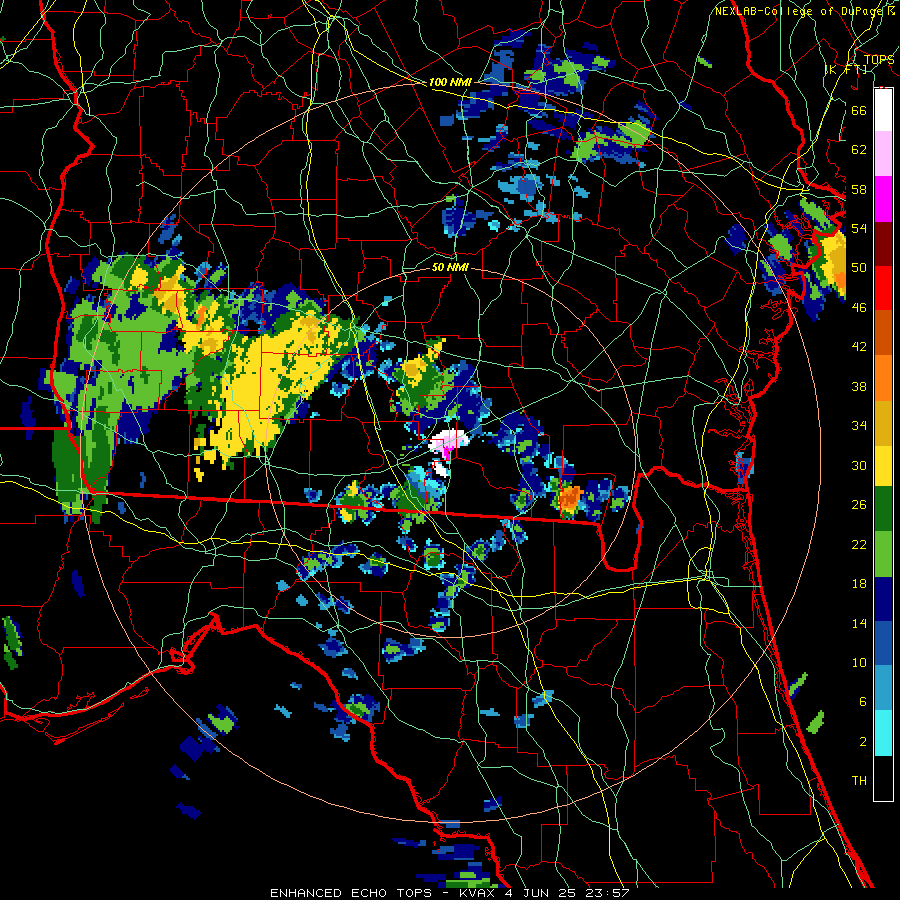
Task: Click the '100 NMI' range ring label
Action: pos(450,82)
